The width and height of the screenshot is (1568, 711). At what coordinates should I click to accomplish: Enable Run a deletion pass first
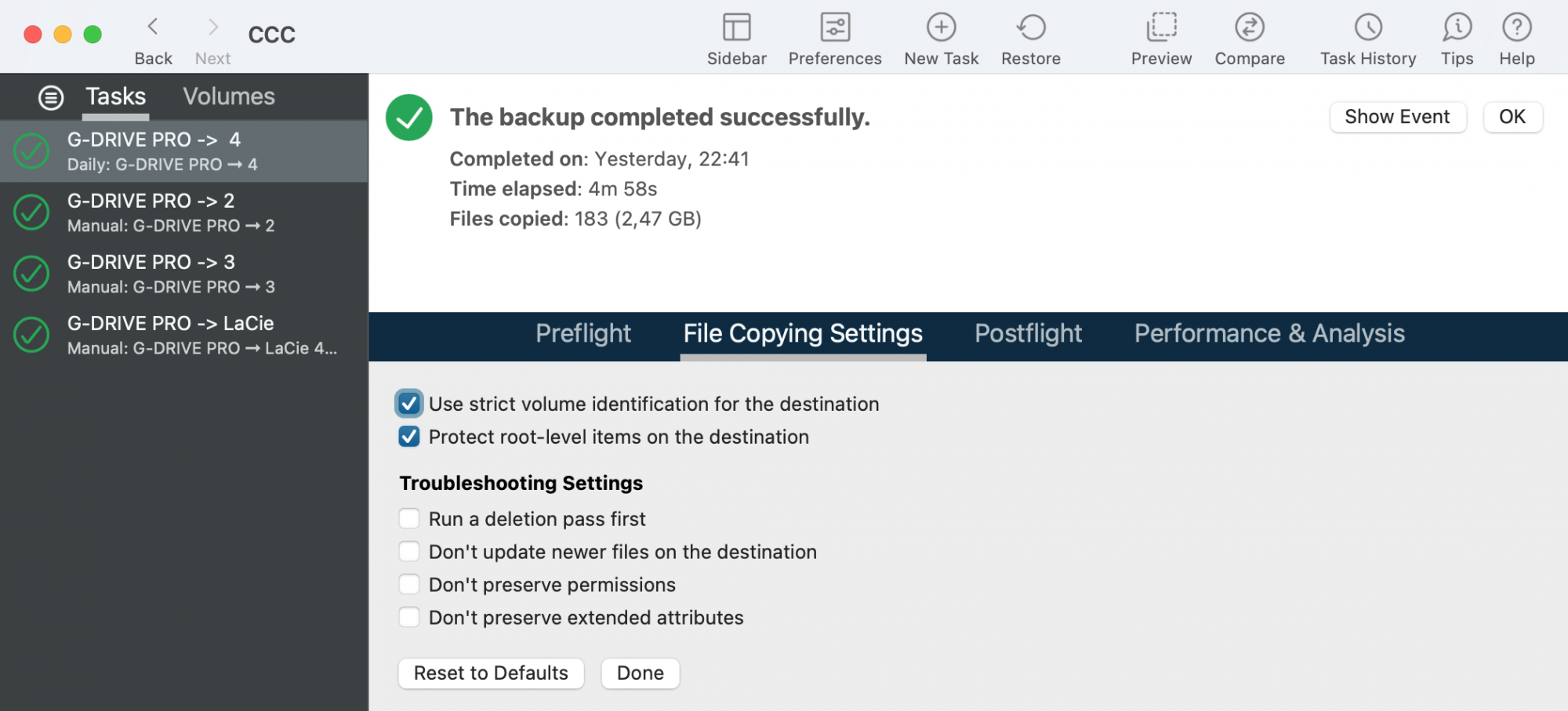click(x=409, y=519)
